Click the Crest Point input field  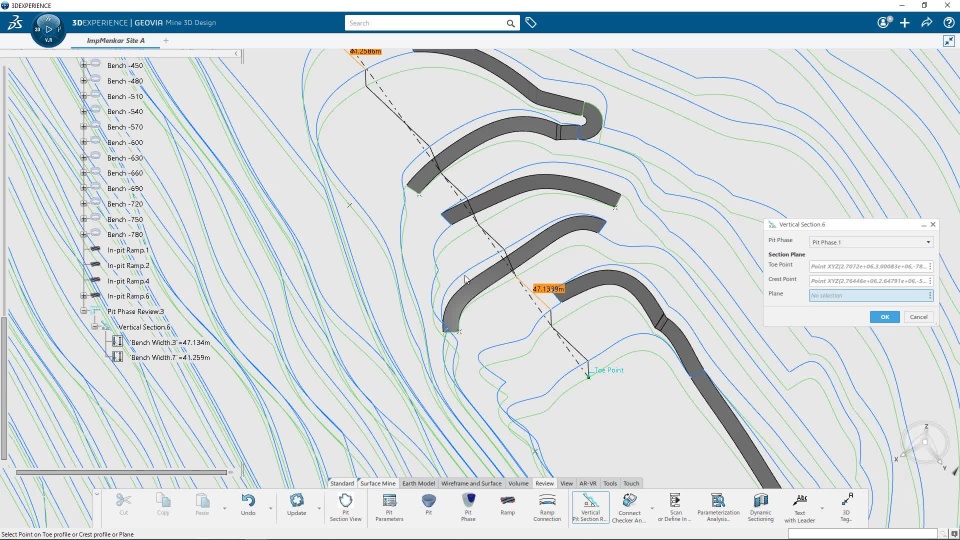pyautogui.click(x=871, y=280)
